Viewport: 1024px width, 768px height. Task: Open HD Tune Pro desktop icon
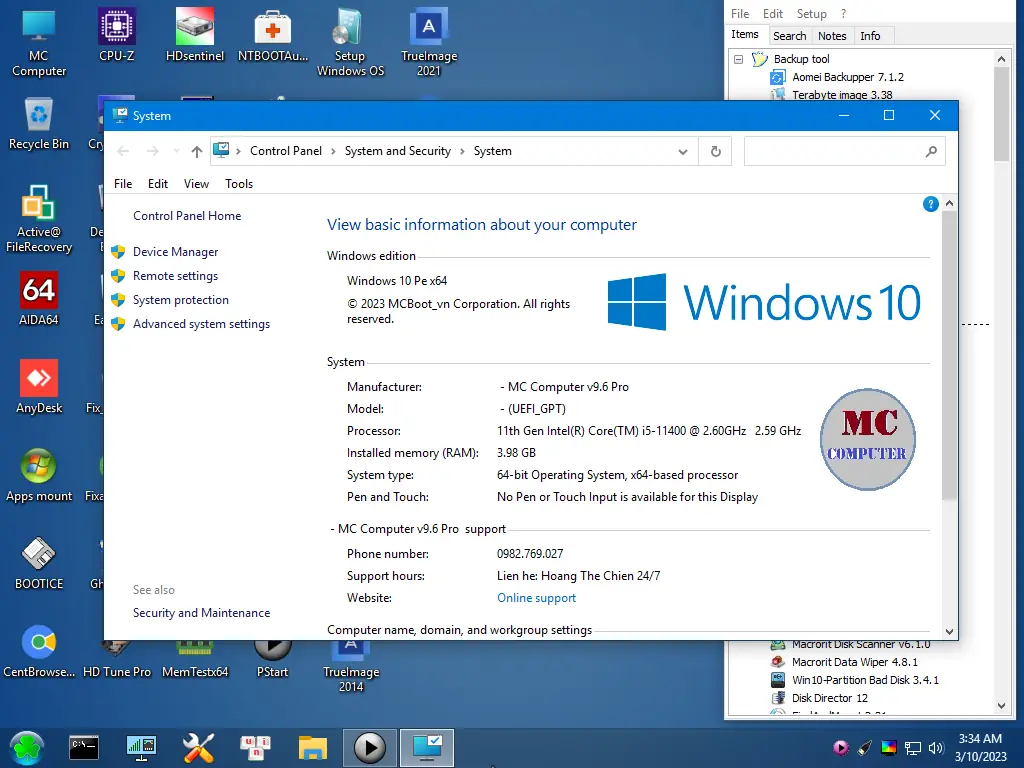116,660
